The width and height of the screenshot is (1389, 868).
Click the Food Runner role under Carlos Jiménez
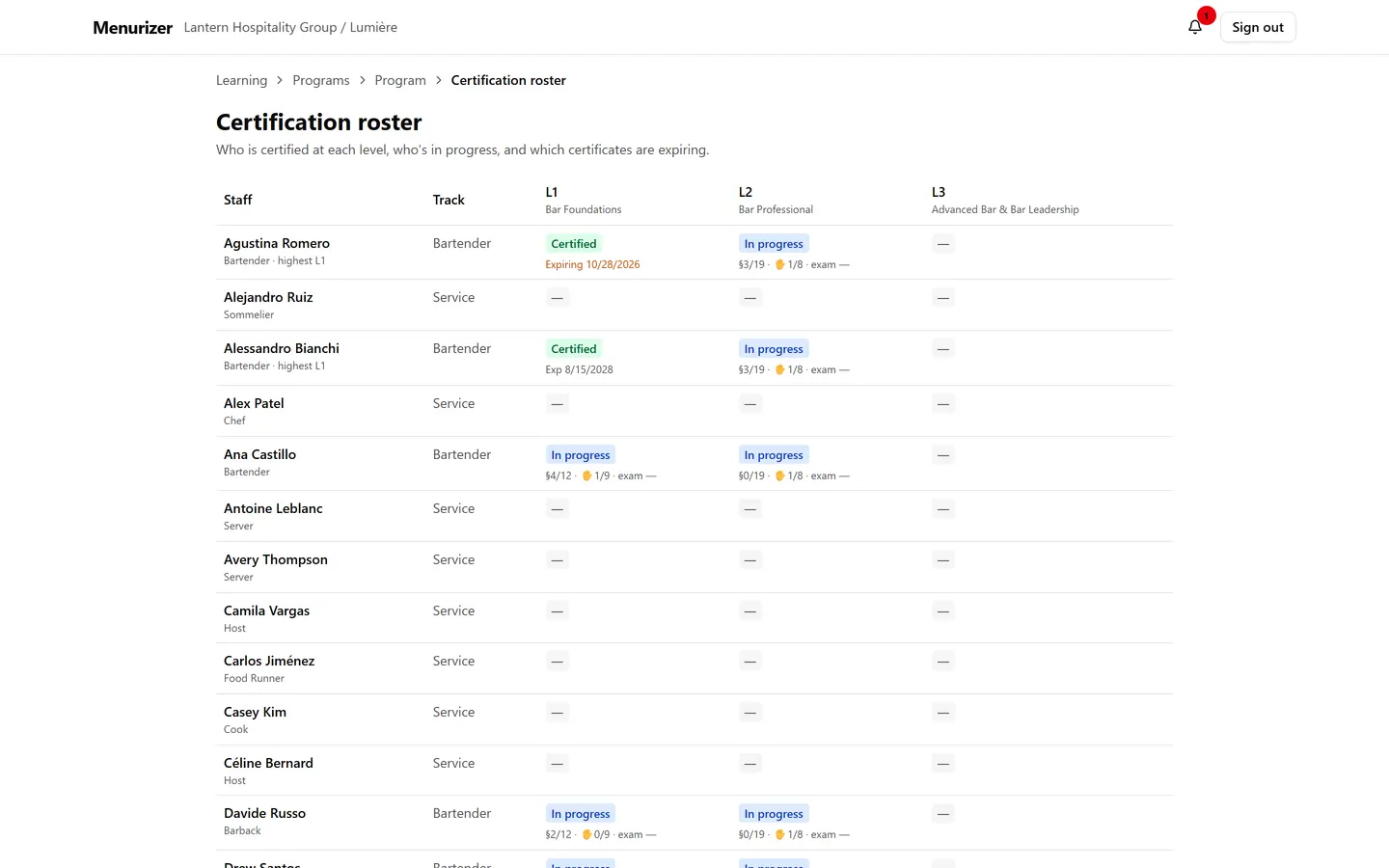click(254, 678)
